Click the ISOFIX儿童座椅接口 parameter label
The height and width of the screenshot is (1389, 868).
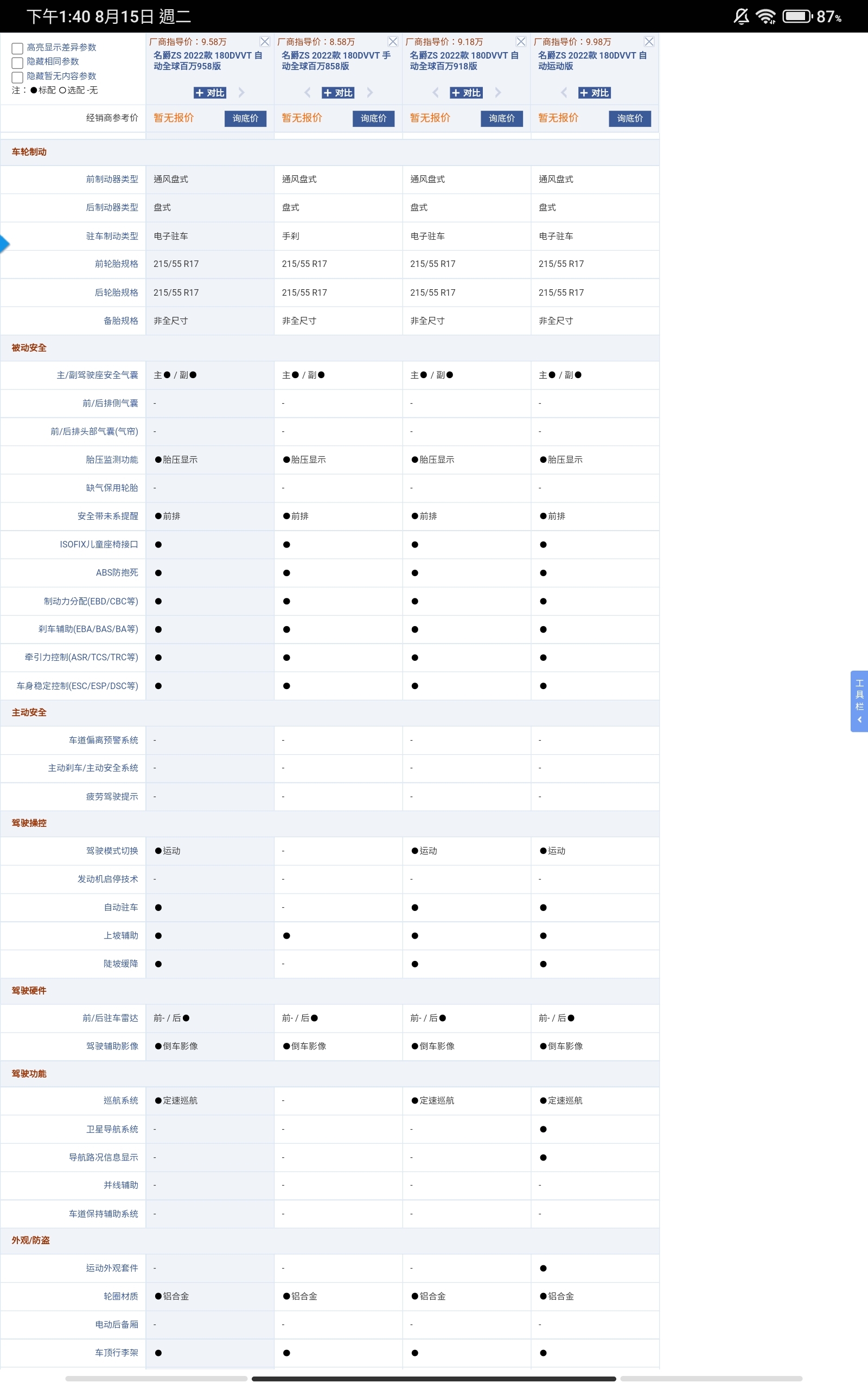99,544
